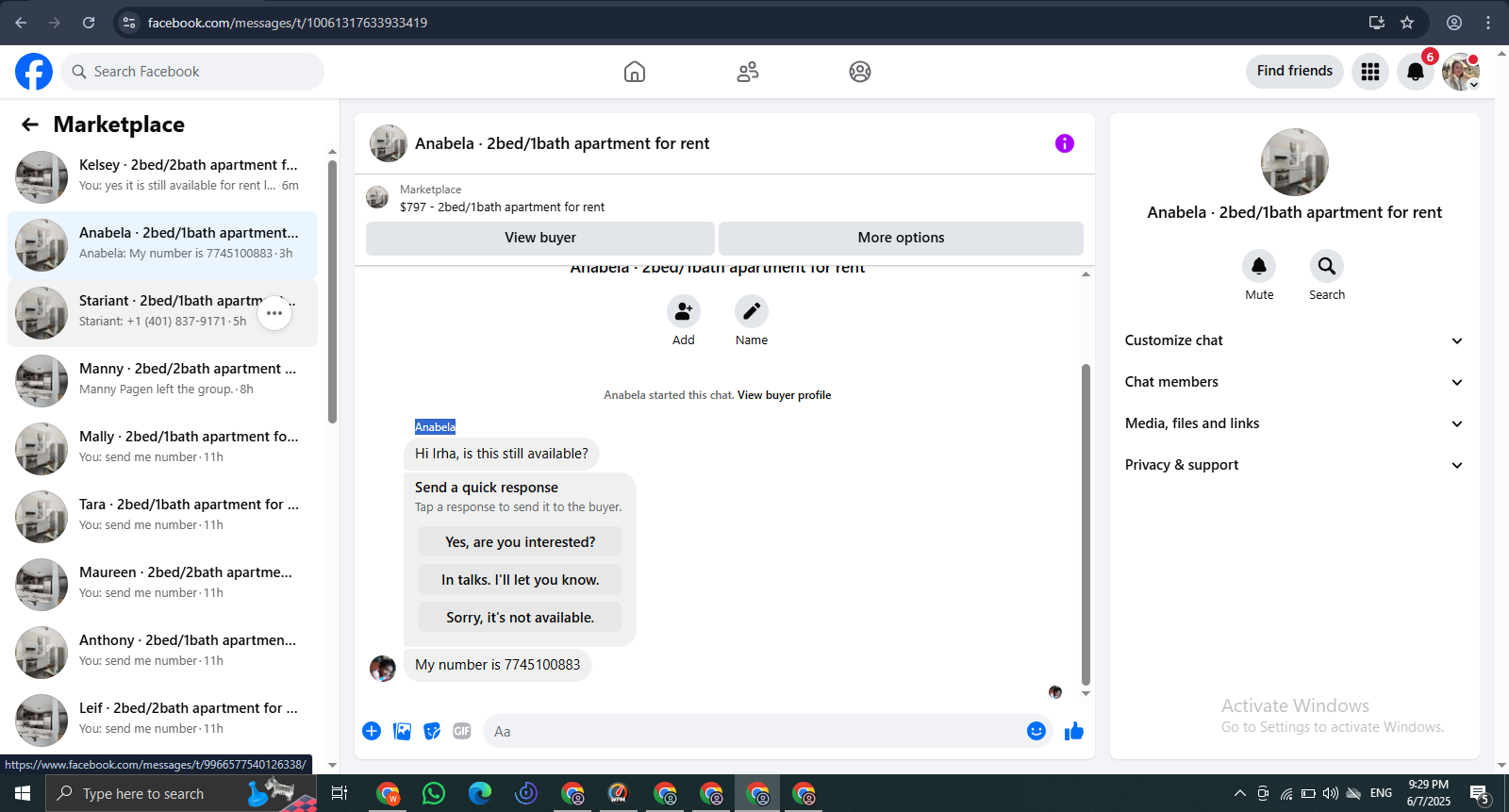Image resolution: width=1509 pixels, height=812 pixels.
Task: Expand Privacy & support section
Action: [x=1294, y=465]
